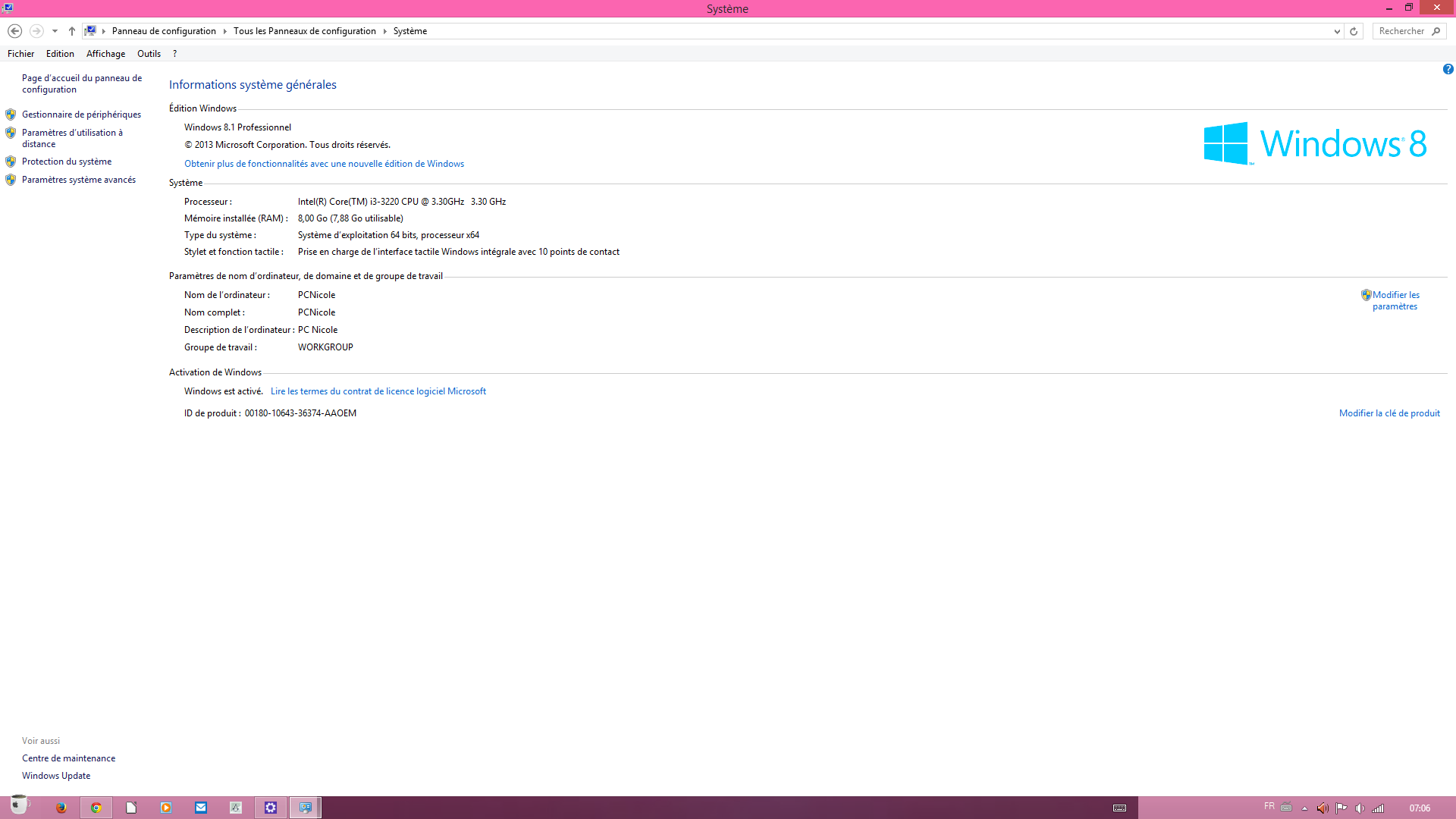Click the computer icon in address bar
The width and height of the screenshot is (1456, 819).
point(90,31)
